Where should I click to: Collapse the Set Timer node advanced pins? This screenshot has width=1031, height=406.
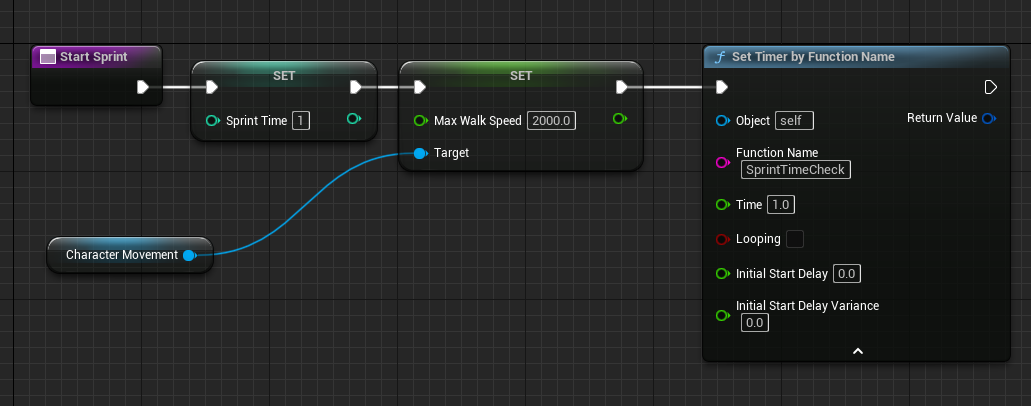(857, 351)
